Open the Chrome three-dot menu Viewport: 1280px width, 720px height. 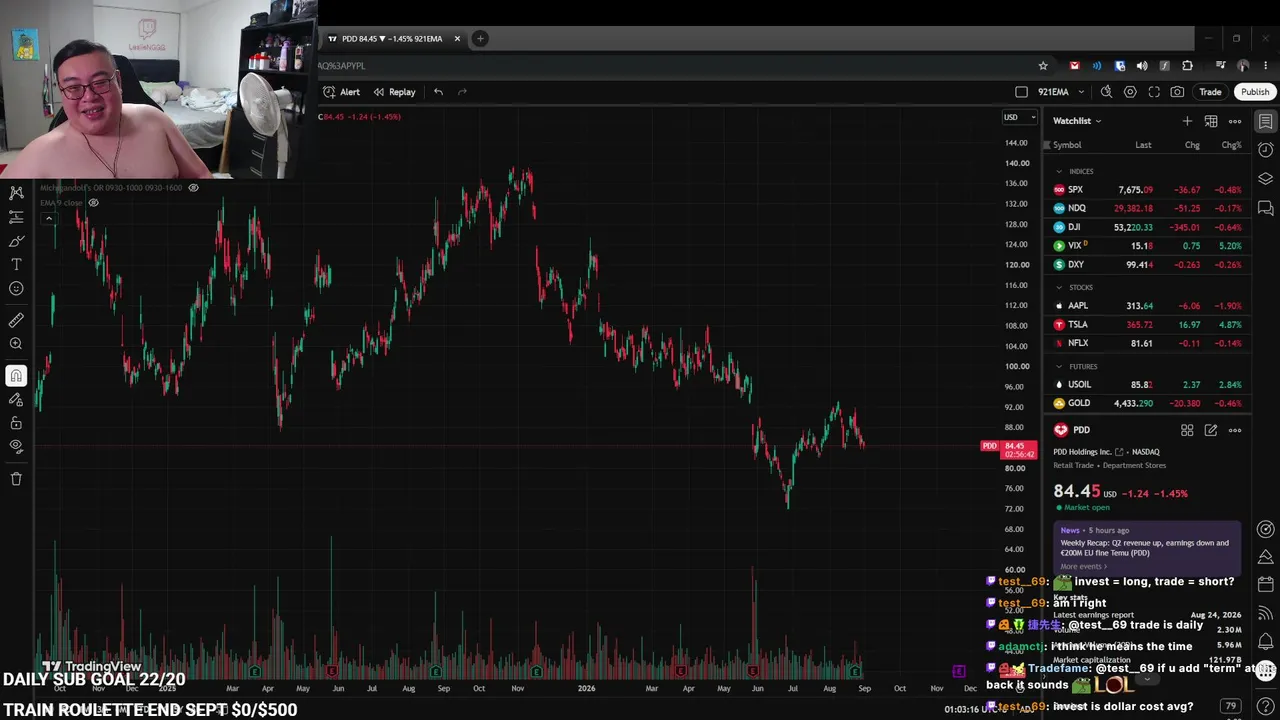(1265, 66)
